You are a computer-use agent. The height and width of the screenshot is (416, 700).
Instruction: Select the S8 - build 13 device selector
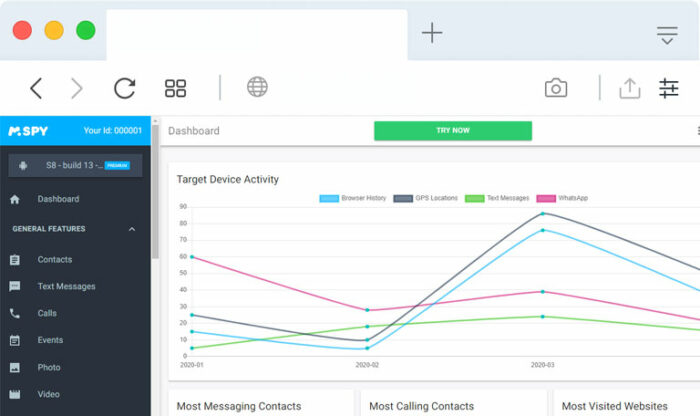pyautogui.click(x=75, y=166)
